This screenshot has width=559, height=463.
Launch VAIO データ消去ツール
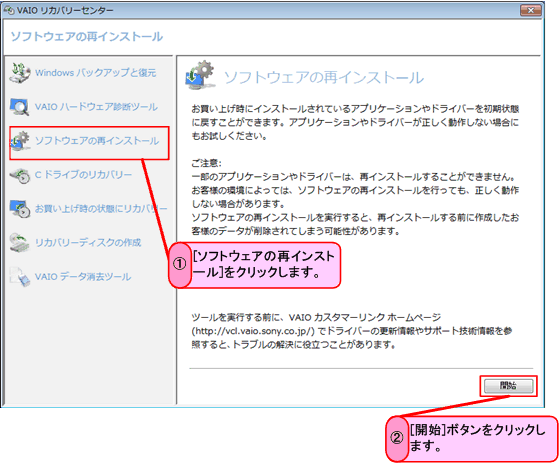pyautogui.click(x=83, y=277)
